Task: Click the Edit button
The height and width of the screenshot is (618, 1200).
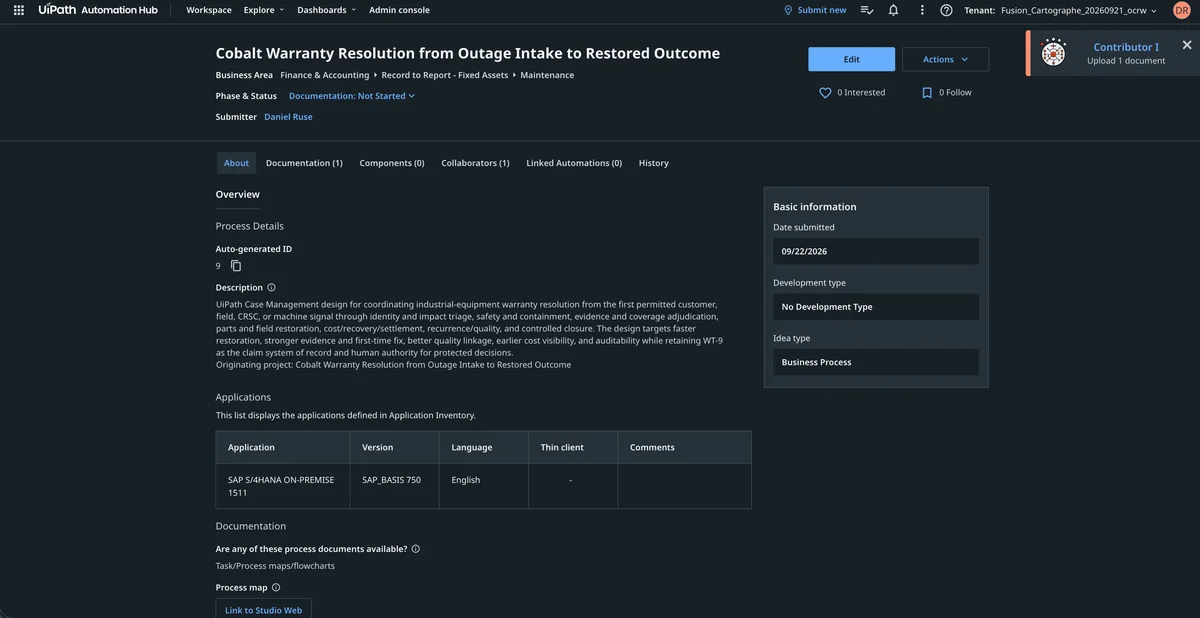Action: 852,59
